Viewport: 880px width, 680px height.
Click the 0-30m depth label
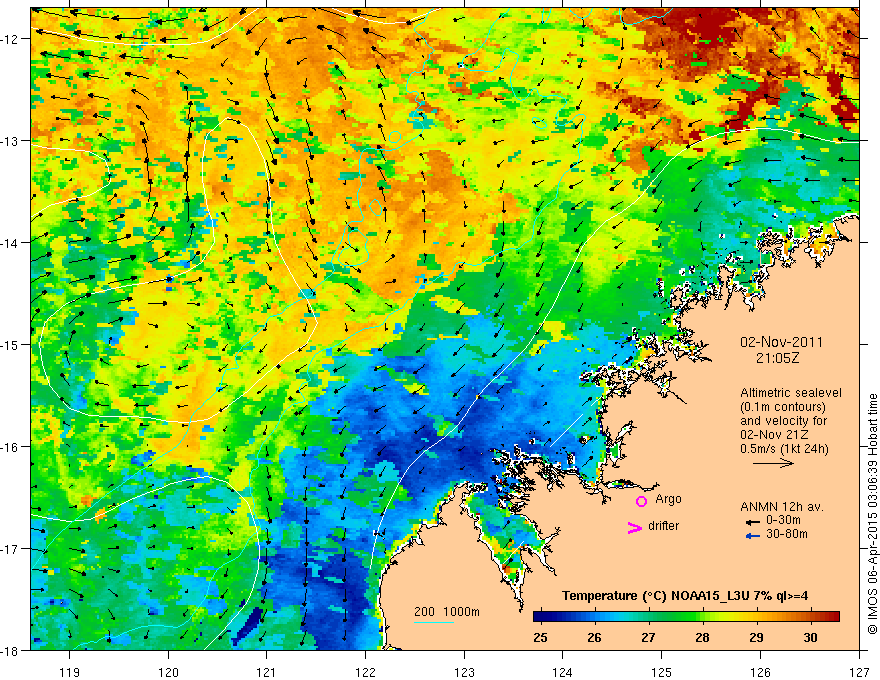(783, 521)
